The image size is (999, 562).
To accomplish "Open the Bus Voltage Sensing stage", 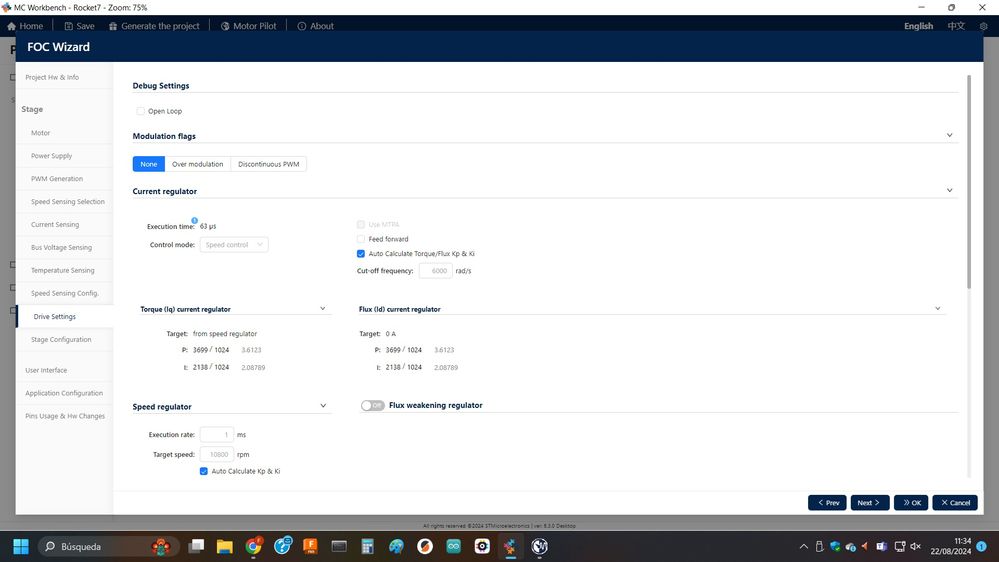I will [61, 248].
